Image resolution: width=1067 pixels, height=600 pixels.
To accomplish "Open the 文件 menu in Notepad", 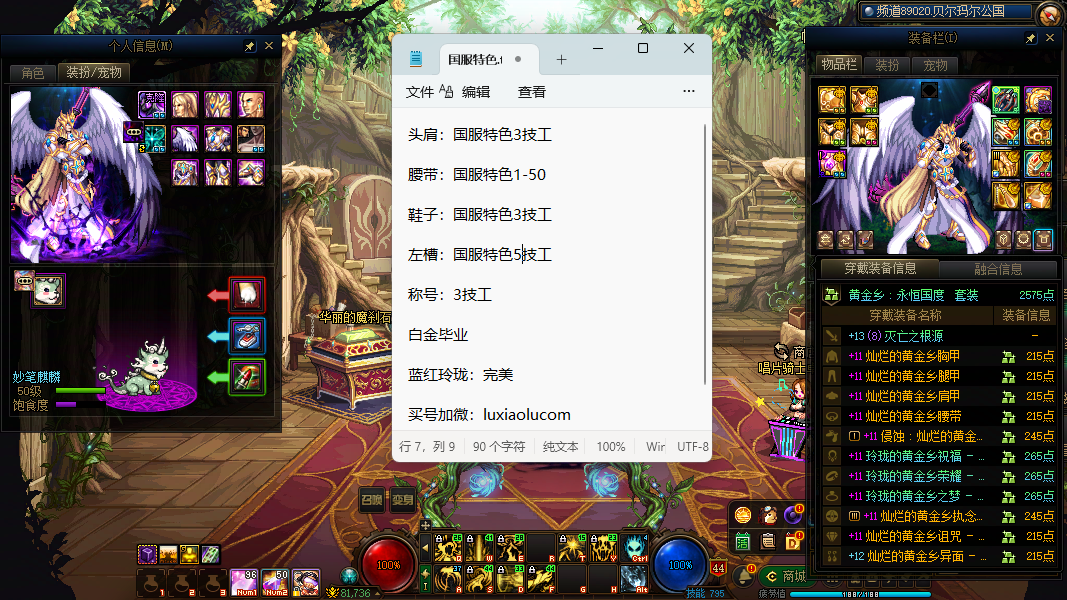I will (420, 92).
